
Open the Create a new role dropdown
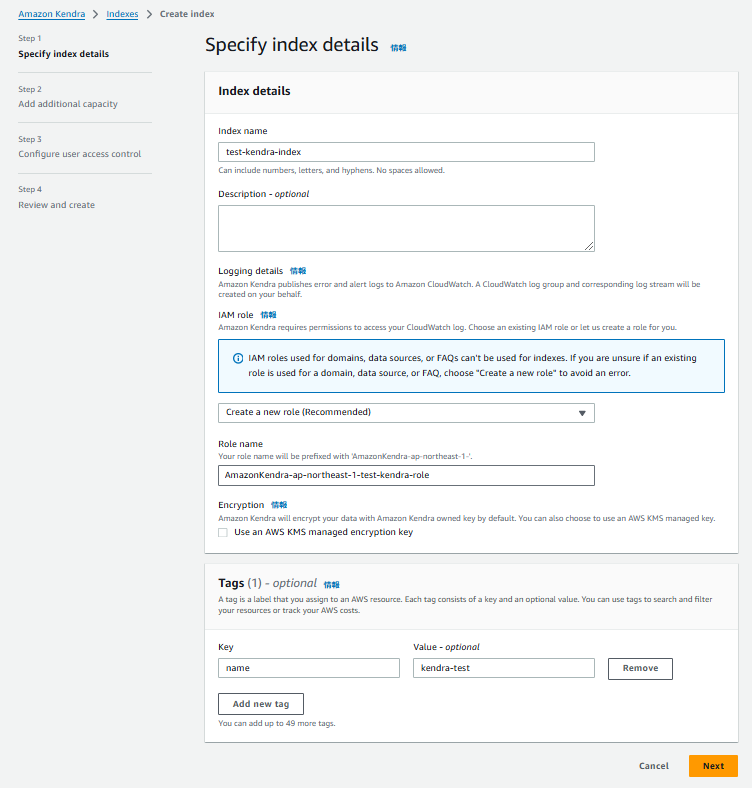point(406,413)
